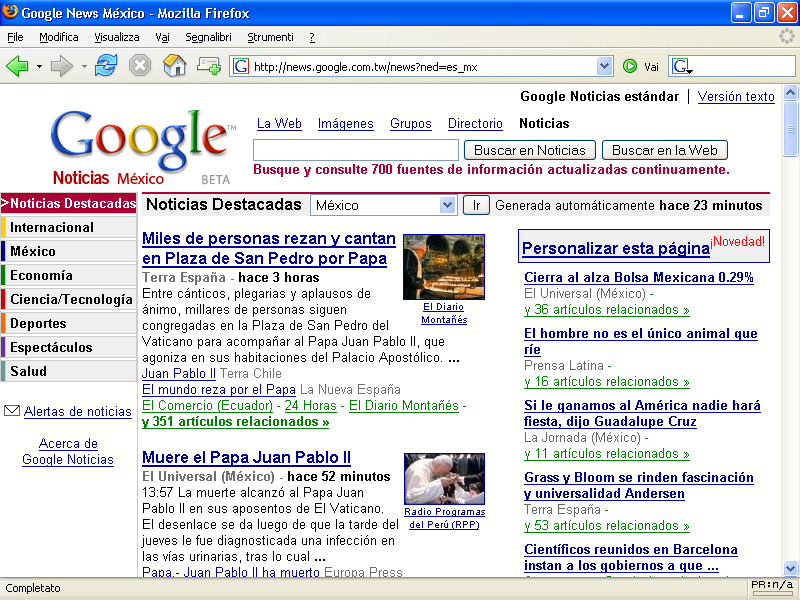Click the Buscar en la Web button
This screenshot has width=800, height=600.
pos(665,150)
